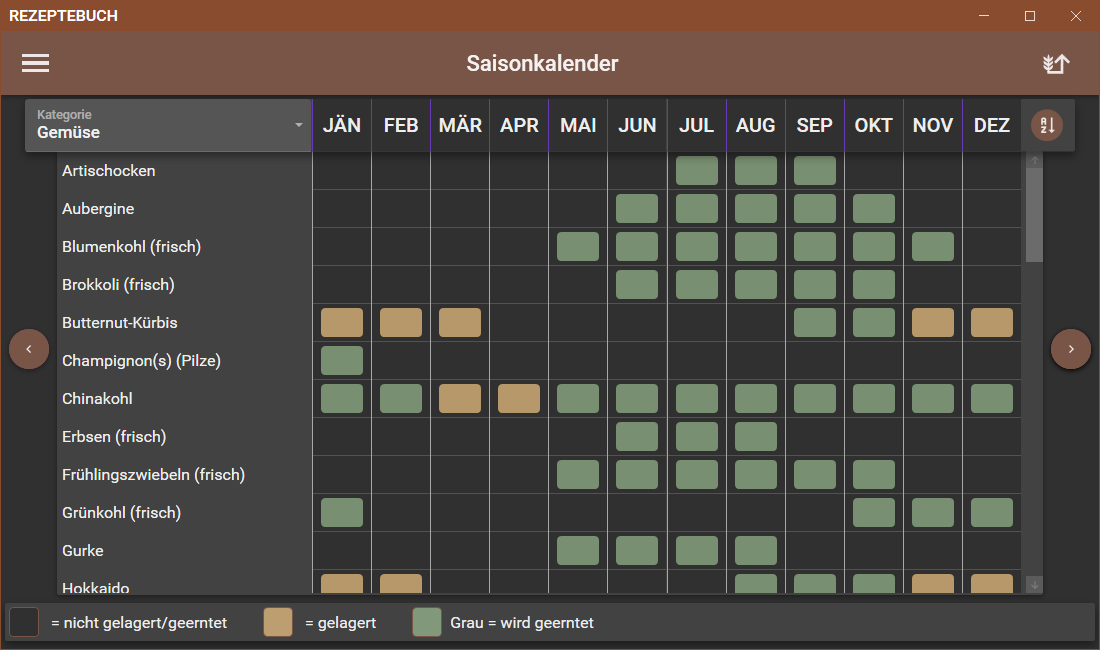Minimize the Rezeptebuch window
The image size is (1100, 650).
click(984, 15)
